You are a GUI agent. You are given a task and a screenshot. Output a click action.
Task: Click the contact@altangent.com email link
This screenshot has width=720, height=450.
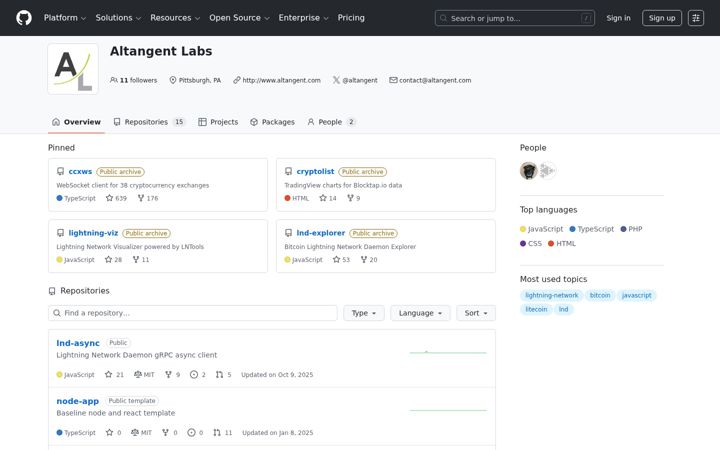[435, 80]
